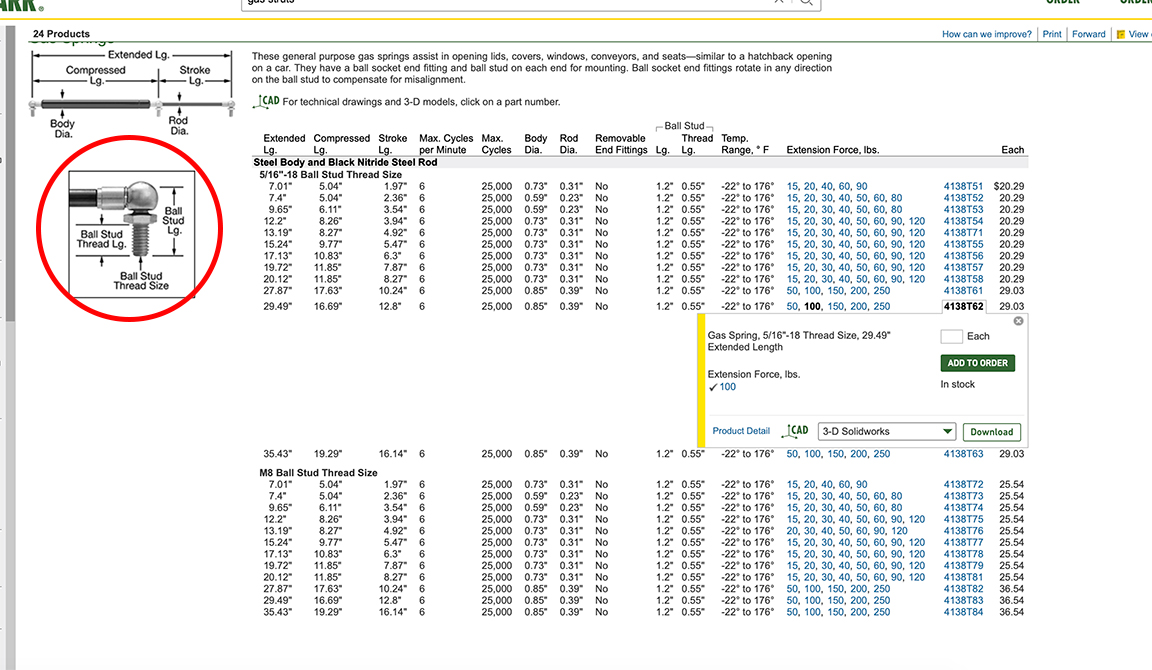
Task: Open part number 4138T54
Action: tap(962, 221)
